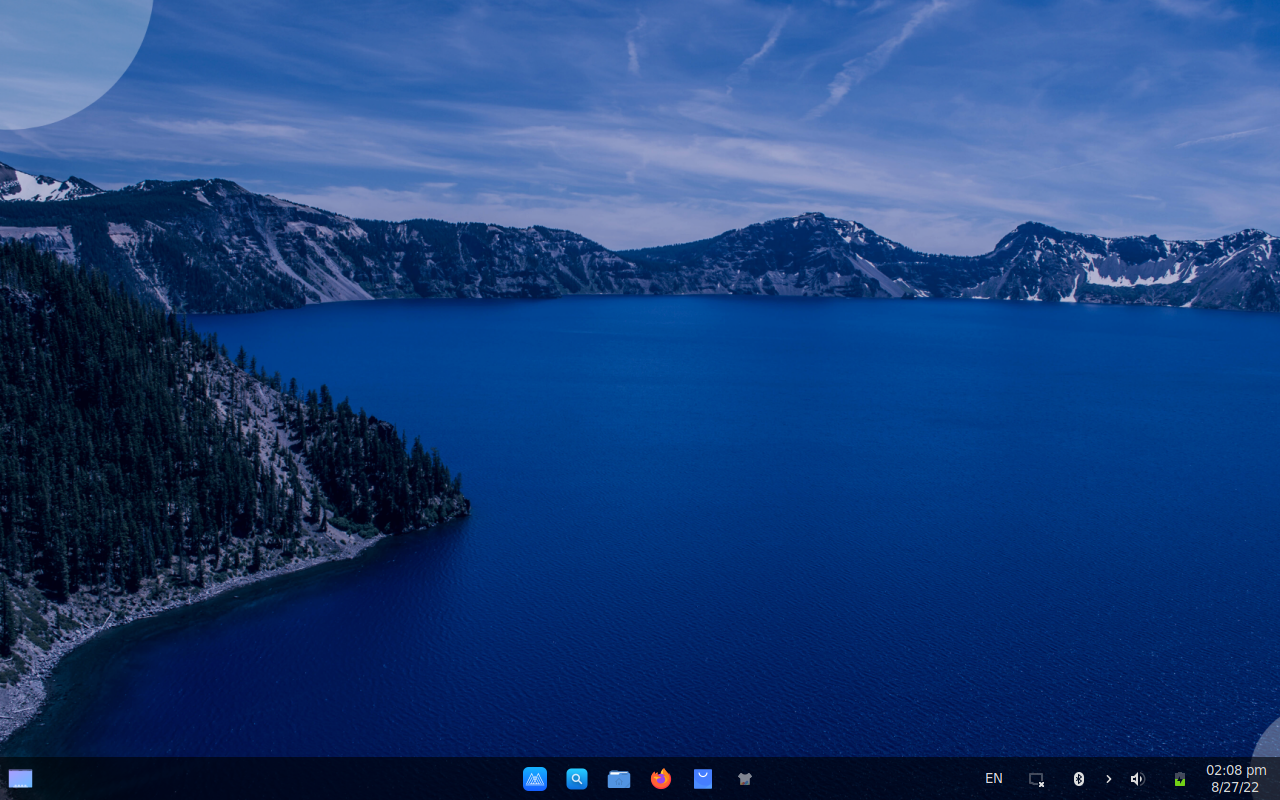Click the translucent circle at bottom-right corner

point(1269,742)
